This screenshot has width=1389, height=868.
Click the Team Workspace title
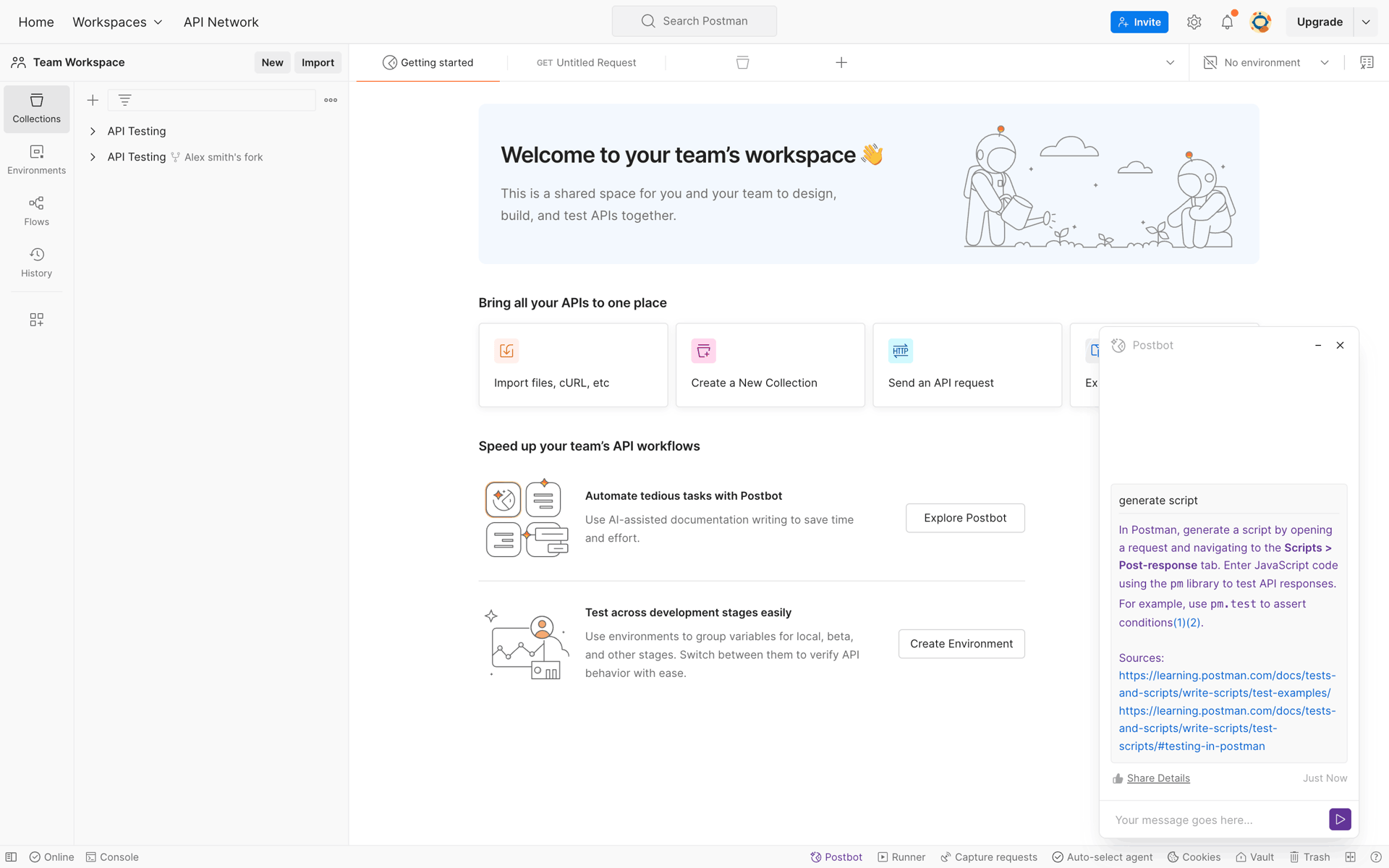point(79,62)
